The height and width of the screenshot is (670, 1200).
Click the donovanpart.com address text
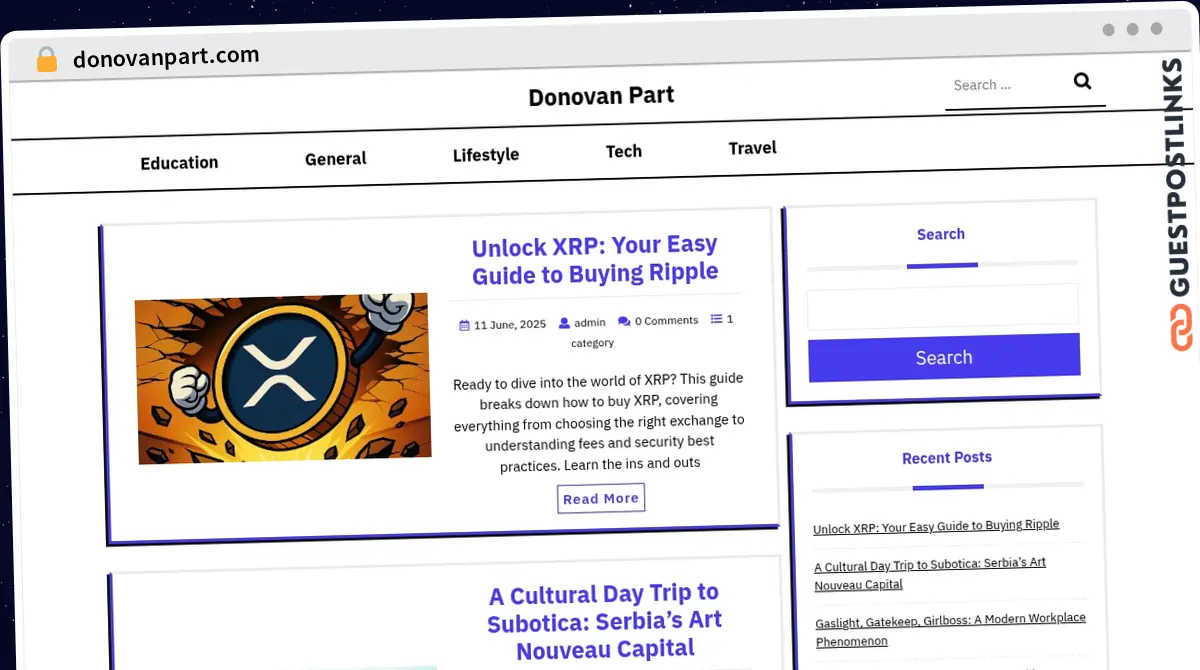166,57
